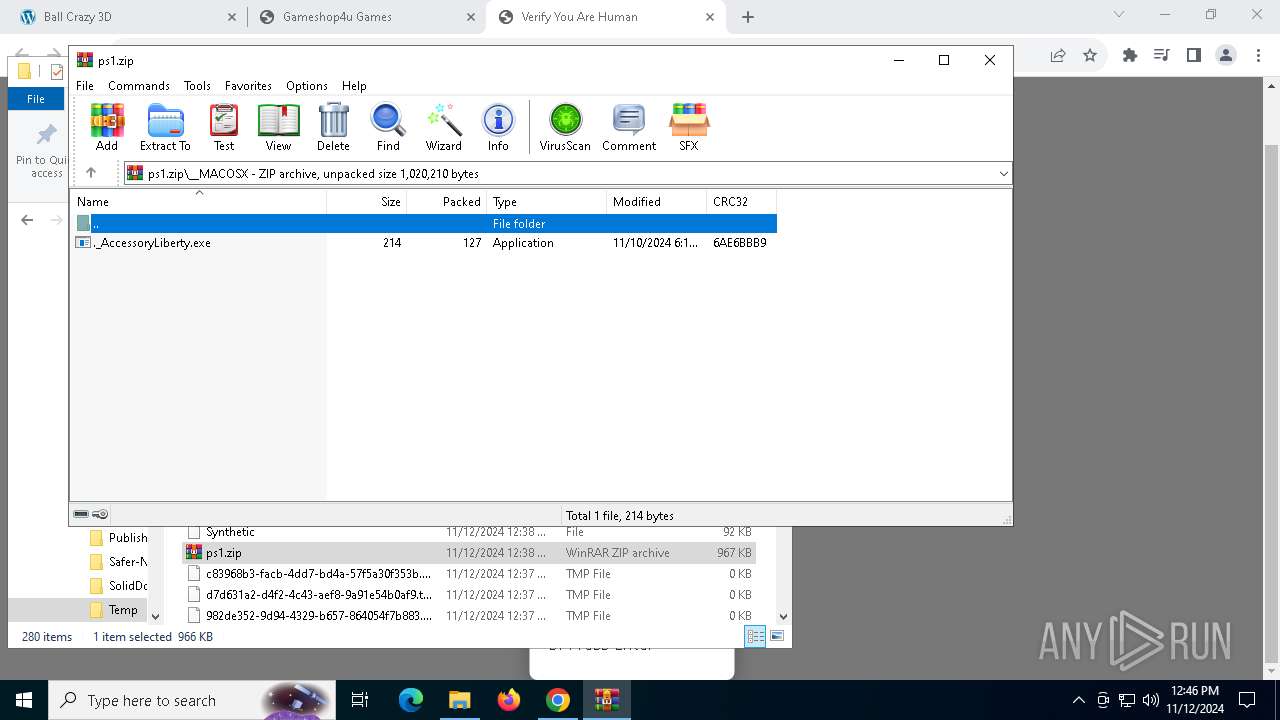This screenshot has height=720, width=1280.
Task: Click the Test archive icon
Action: click(224, 127)
